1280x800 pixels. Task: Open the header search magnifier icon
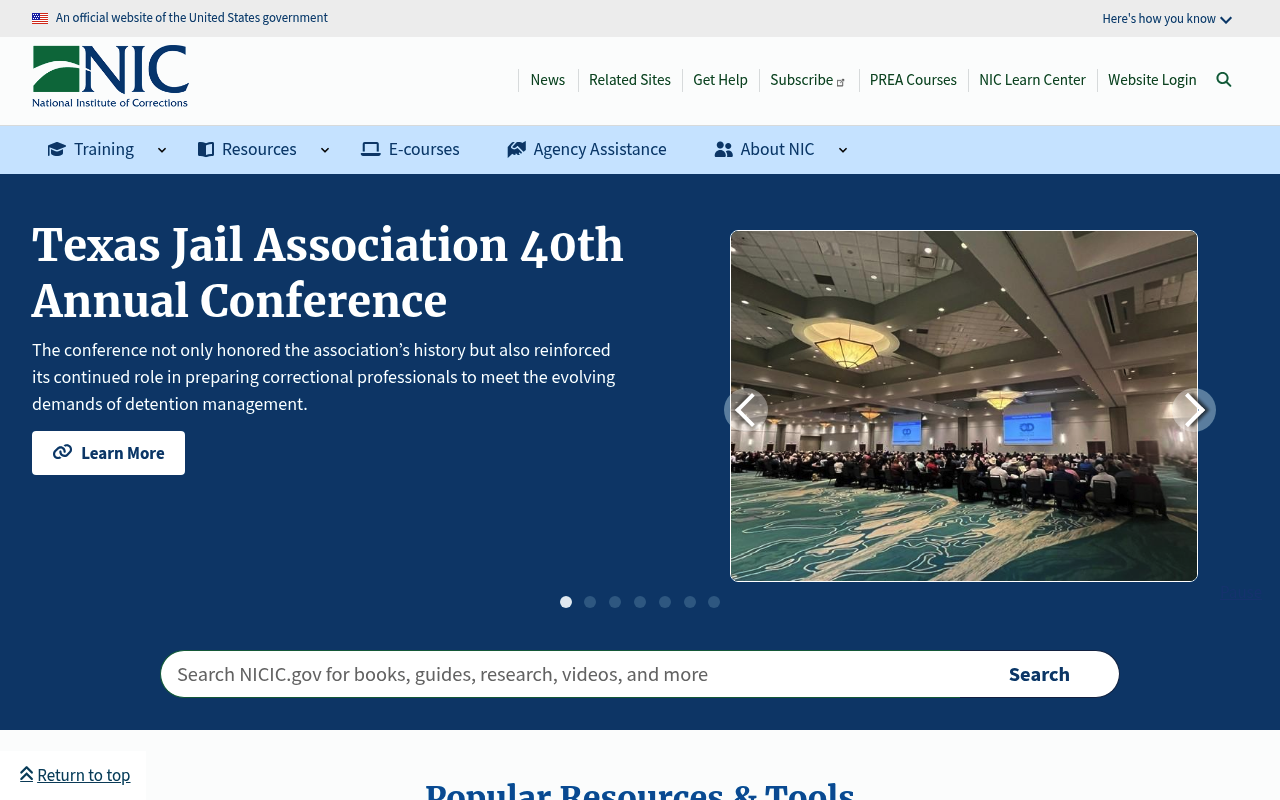(1224, 80)
